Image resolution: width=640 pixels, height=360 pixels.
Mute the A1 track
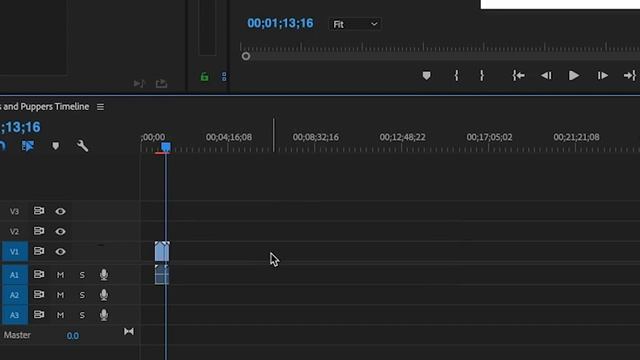[x=60, y=275]
